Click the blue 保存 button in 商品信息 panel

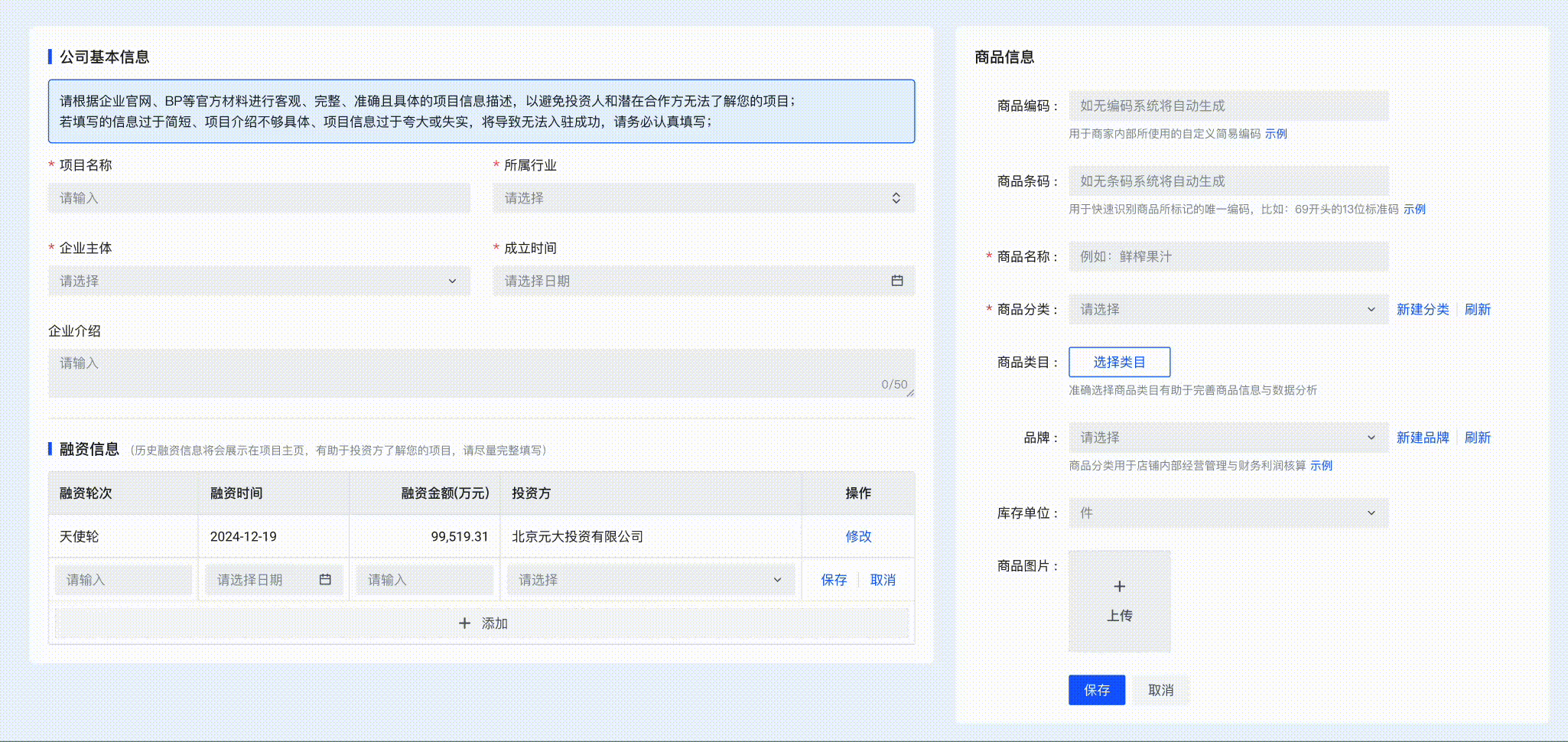(1096, 689)
